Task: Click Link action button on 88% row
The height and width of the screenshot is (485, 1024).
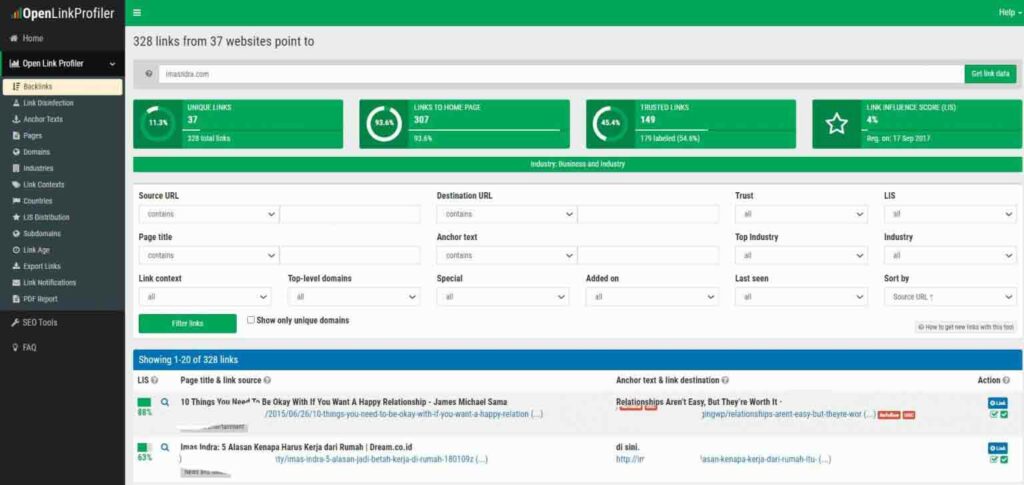Action: [x=997, y=403]
